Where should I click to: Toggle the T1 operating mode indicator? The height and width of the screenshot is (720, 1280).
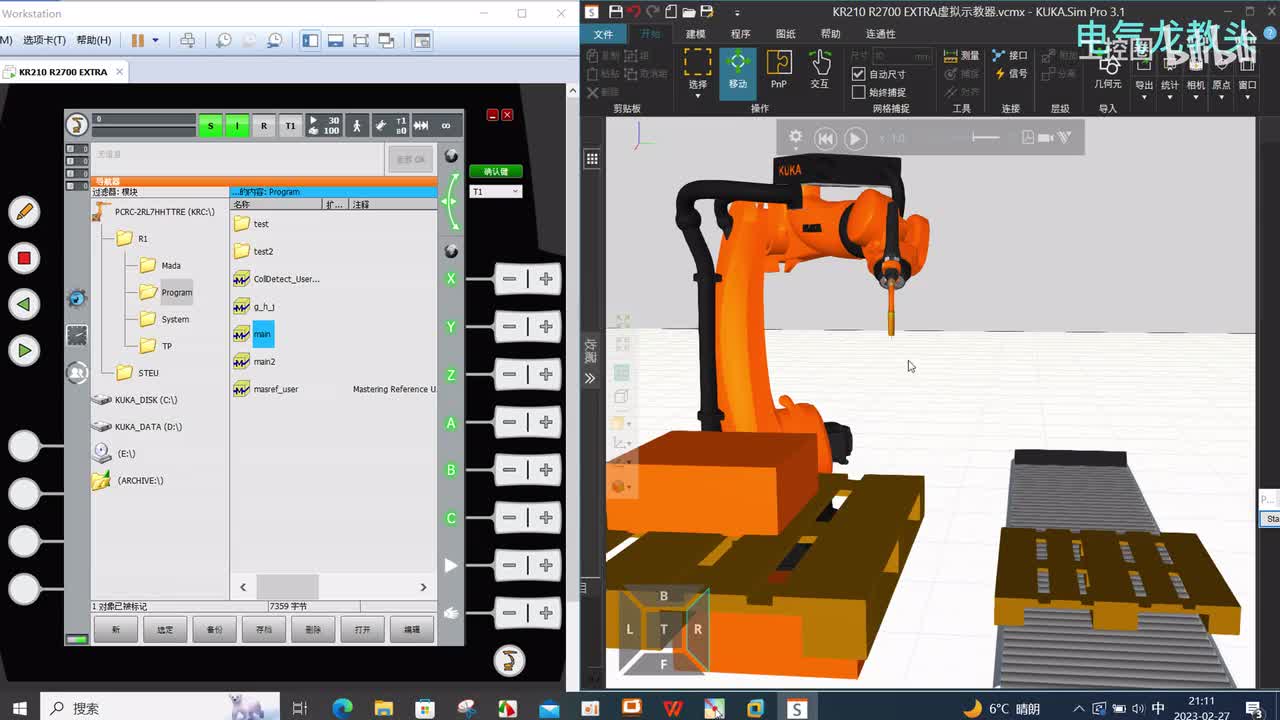point(290,126)
